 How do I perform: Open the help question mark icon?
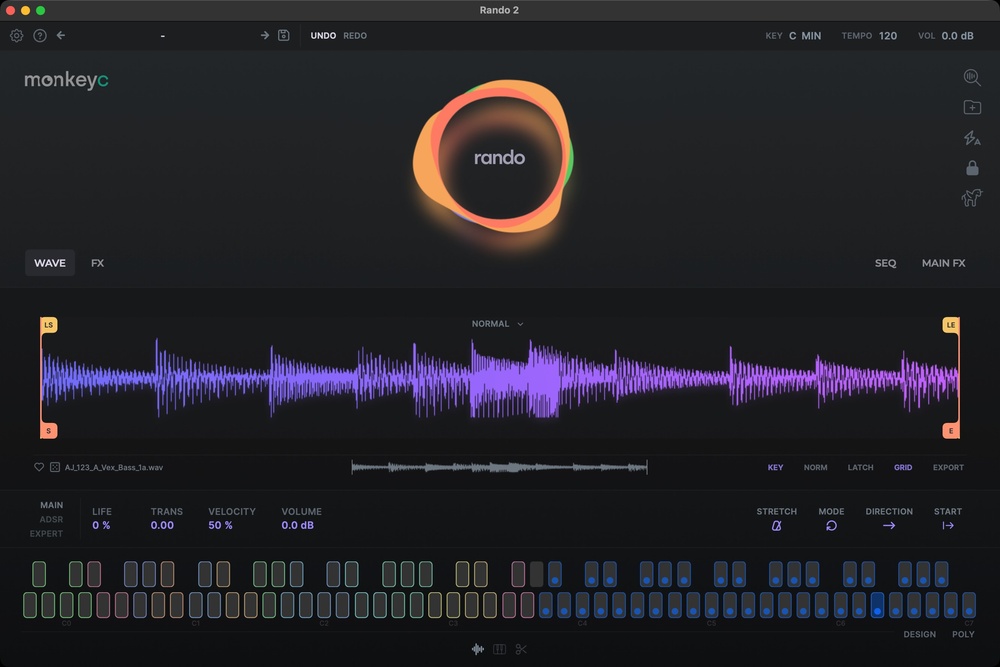(40, 36)
